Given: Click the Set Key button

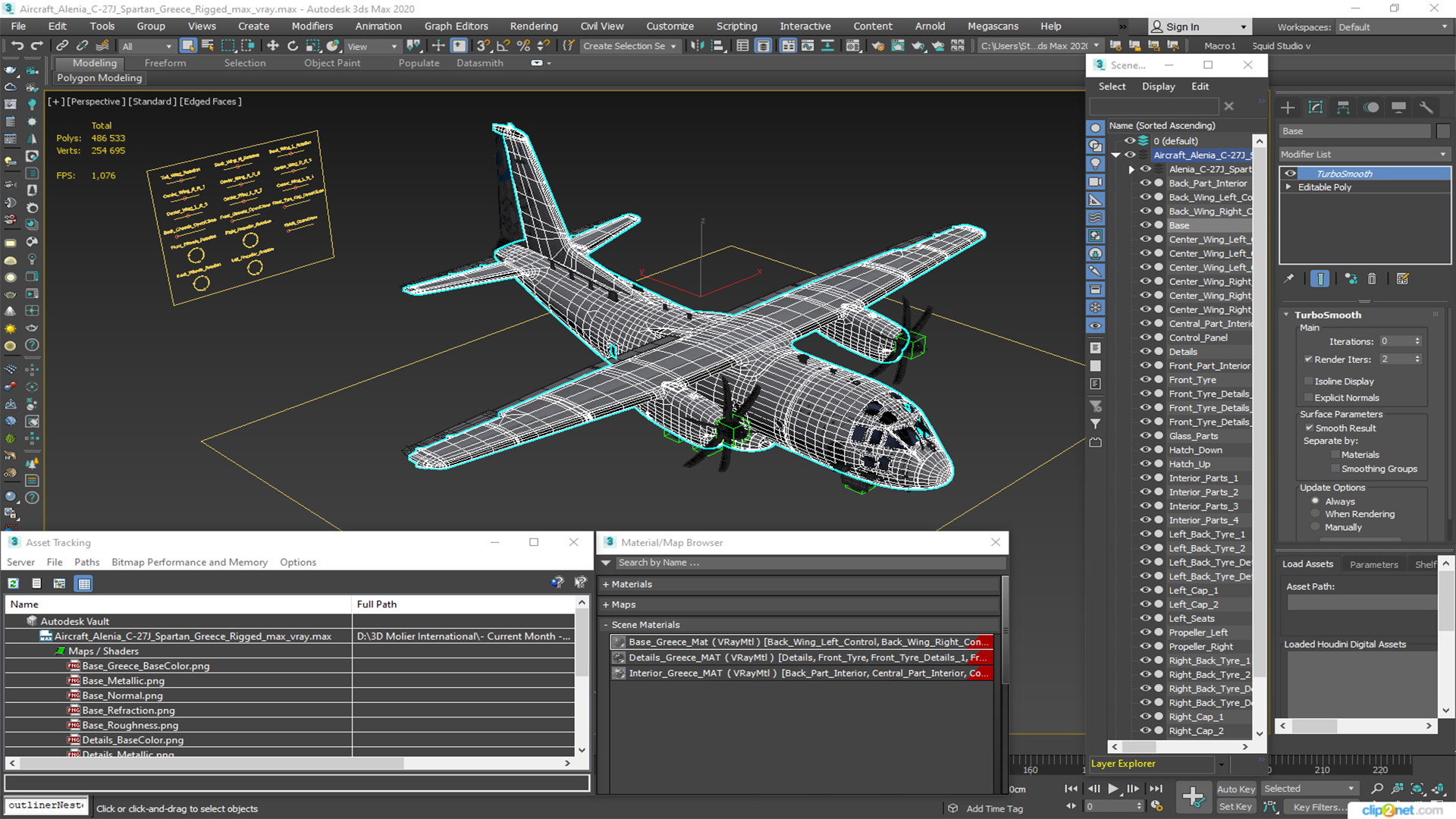Looking at the screenshot, I should point(1235,807).
